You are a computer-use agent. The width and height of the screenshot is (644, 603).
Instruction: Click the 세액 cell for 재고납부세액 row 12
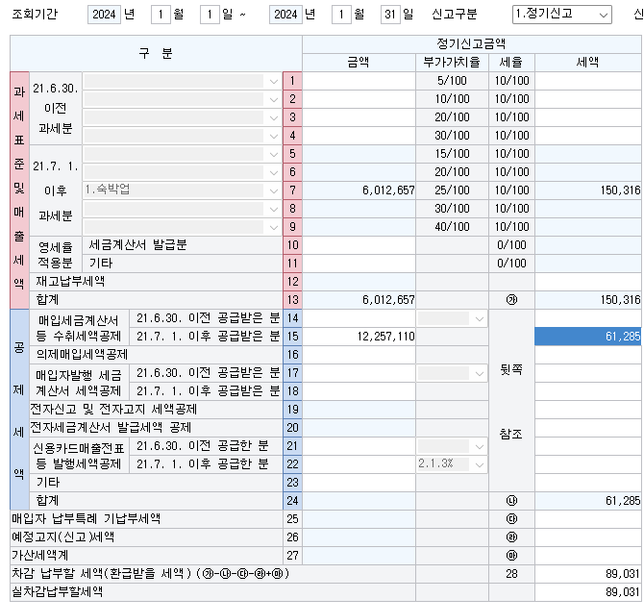click(588, 281)
